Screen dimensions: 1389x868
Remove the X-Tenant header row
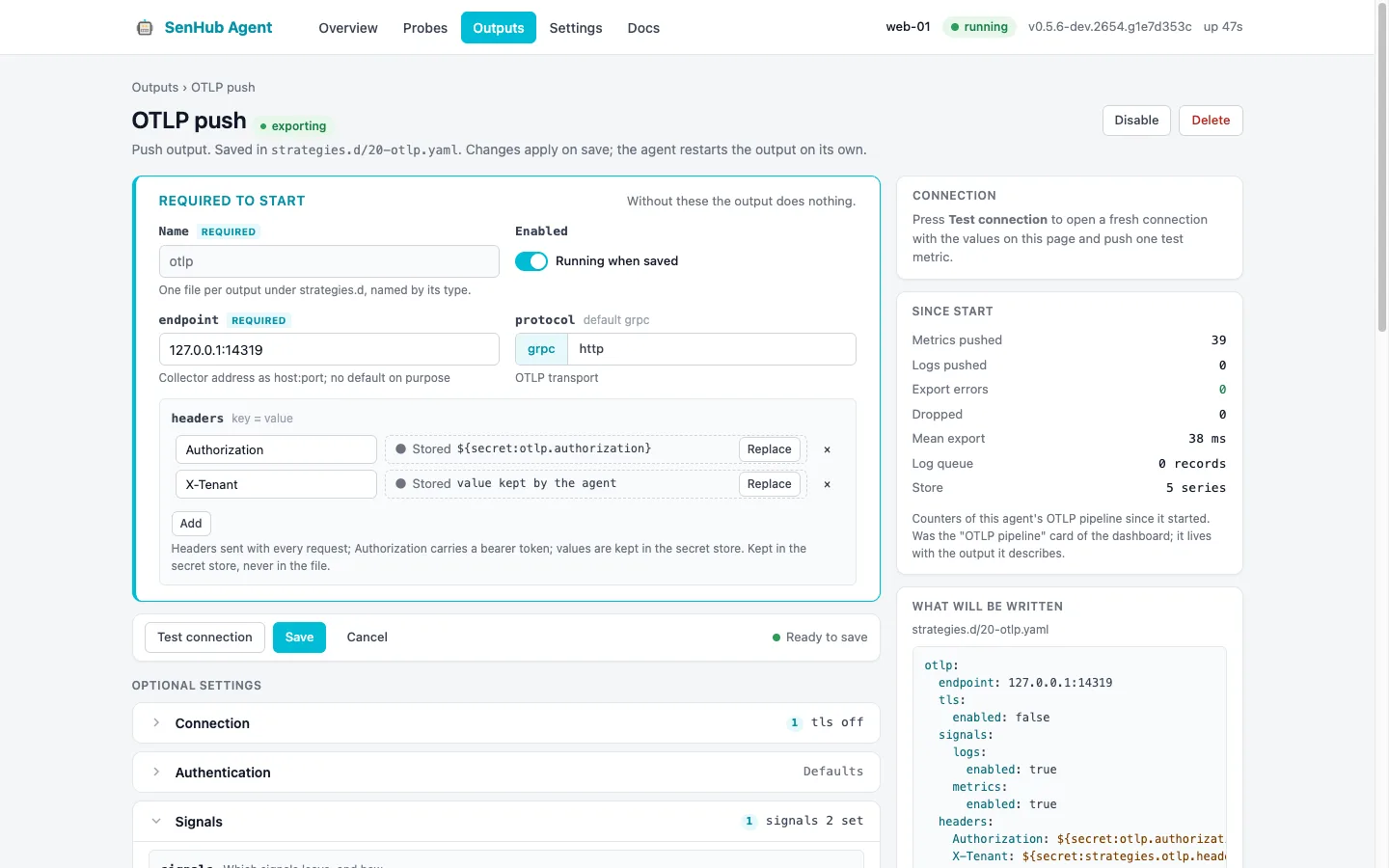827,484
